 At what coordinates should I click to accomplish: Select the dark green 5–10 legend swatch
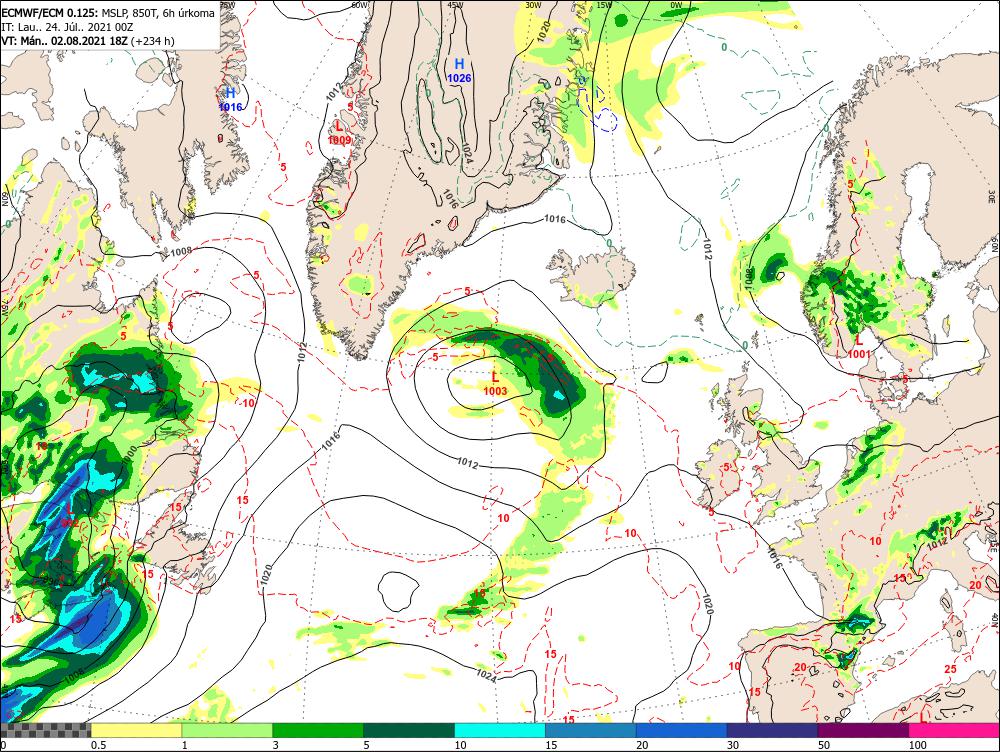point(409,730)
